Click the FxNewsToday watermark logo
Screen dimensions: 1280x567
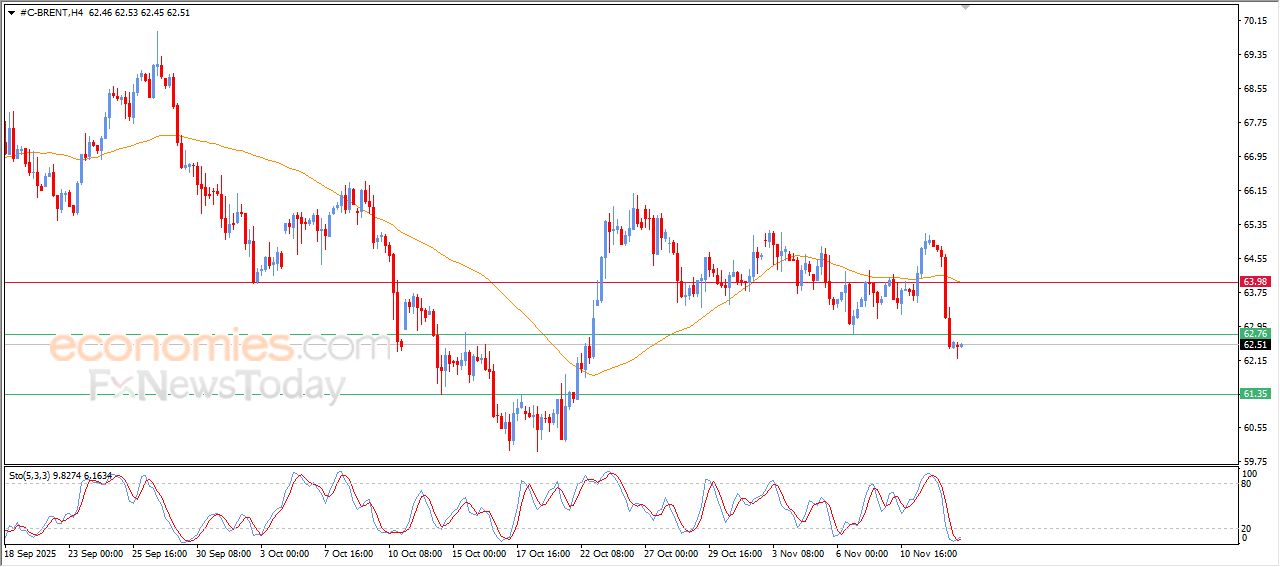(217, 385)
